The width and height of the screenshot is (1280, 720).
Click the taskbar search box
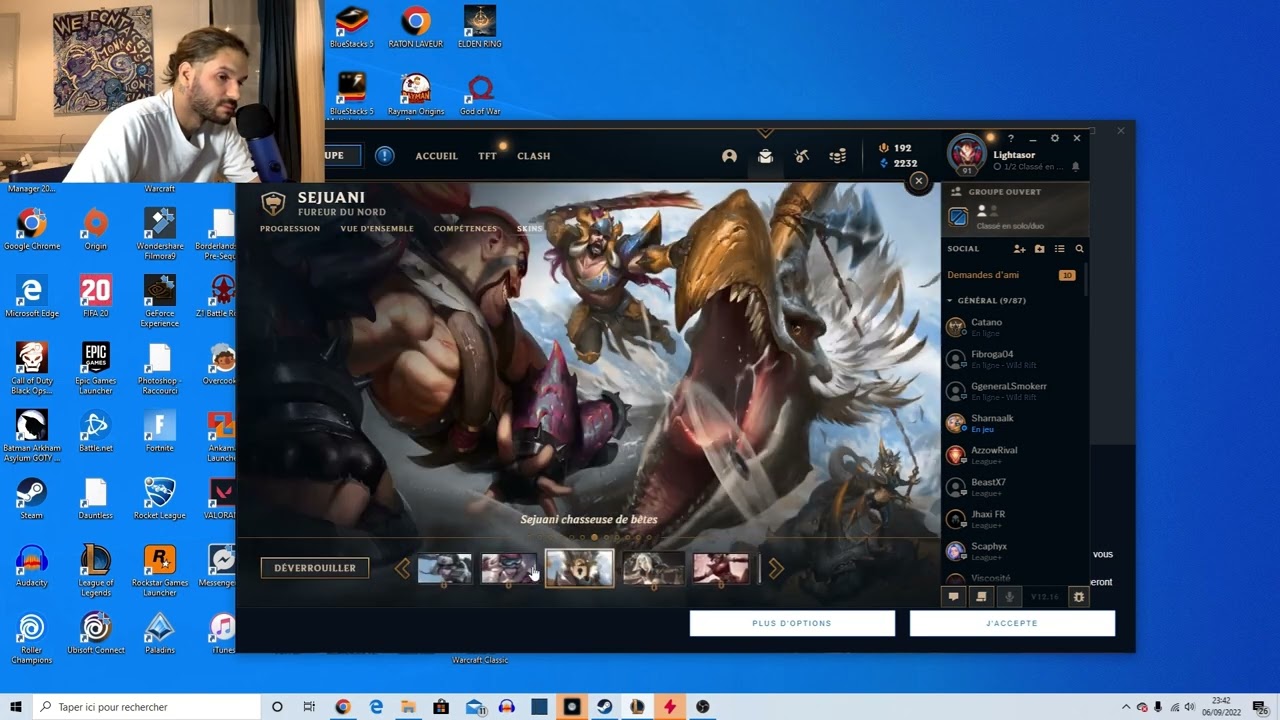click(146, 707)
